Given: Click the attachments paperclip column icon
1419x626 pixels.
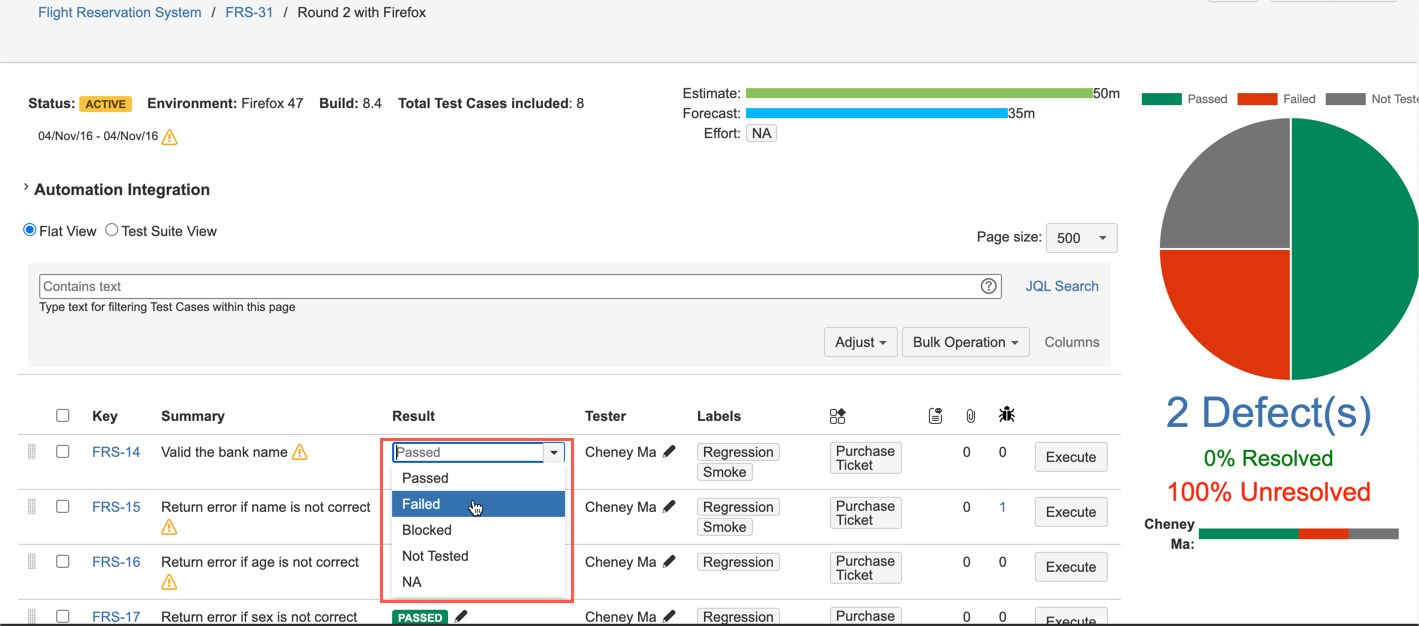Looking at the screenshot, I should [970, 416].
